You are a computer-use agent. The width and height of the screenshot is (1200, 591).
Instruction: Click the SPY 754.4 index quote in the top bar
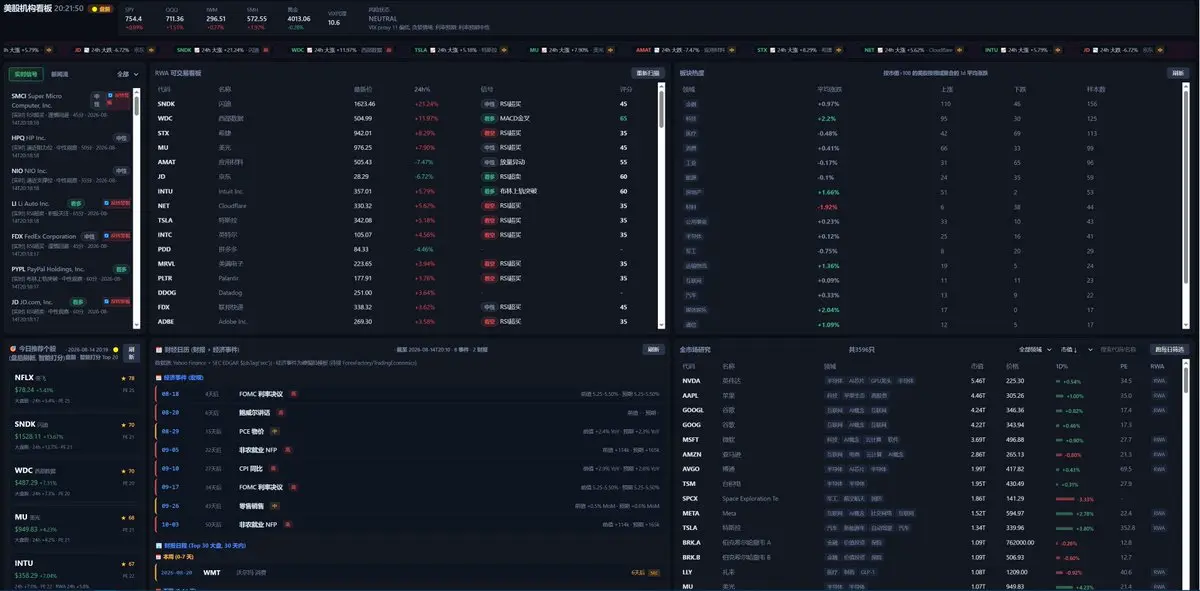pos(134,18)
